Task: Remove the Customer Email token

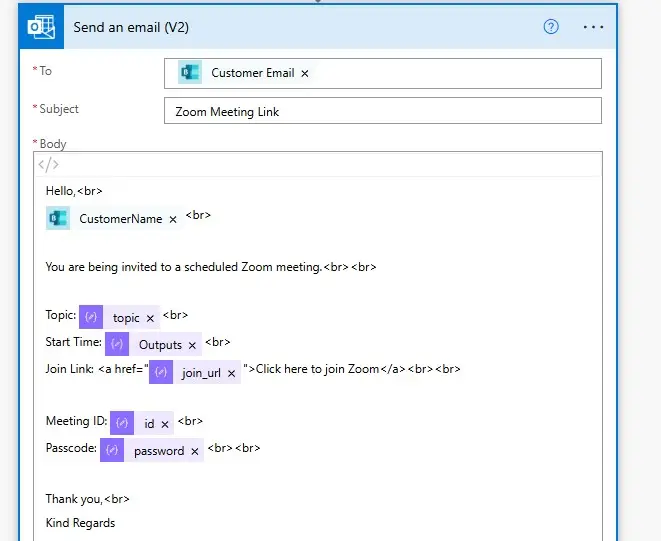Action: pyautogui.click(x=305, y=73)
